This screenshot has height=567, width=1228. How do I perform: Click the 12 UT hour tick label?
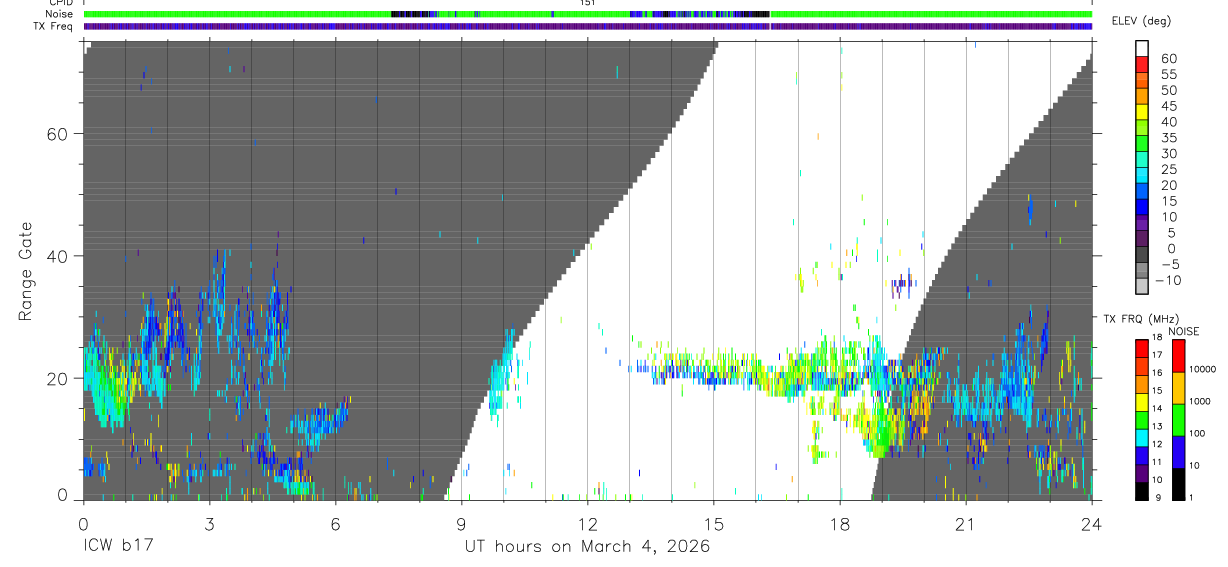coord(587,523)
